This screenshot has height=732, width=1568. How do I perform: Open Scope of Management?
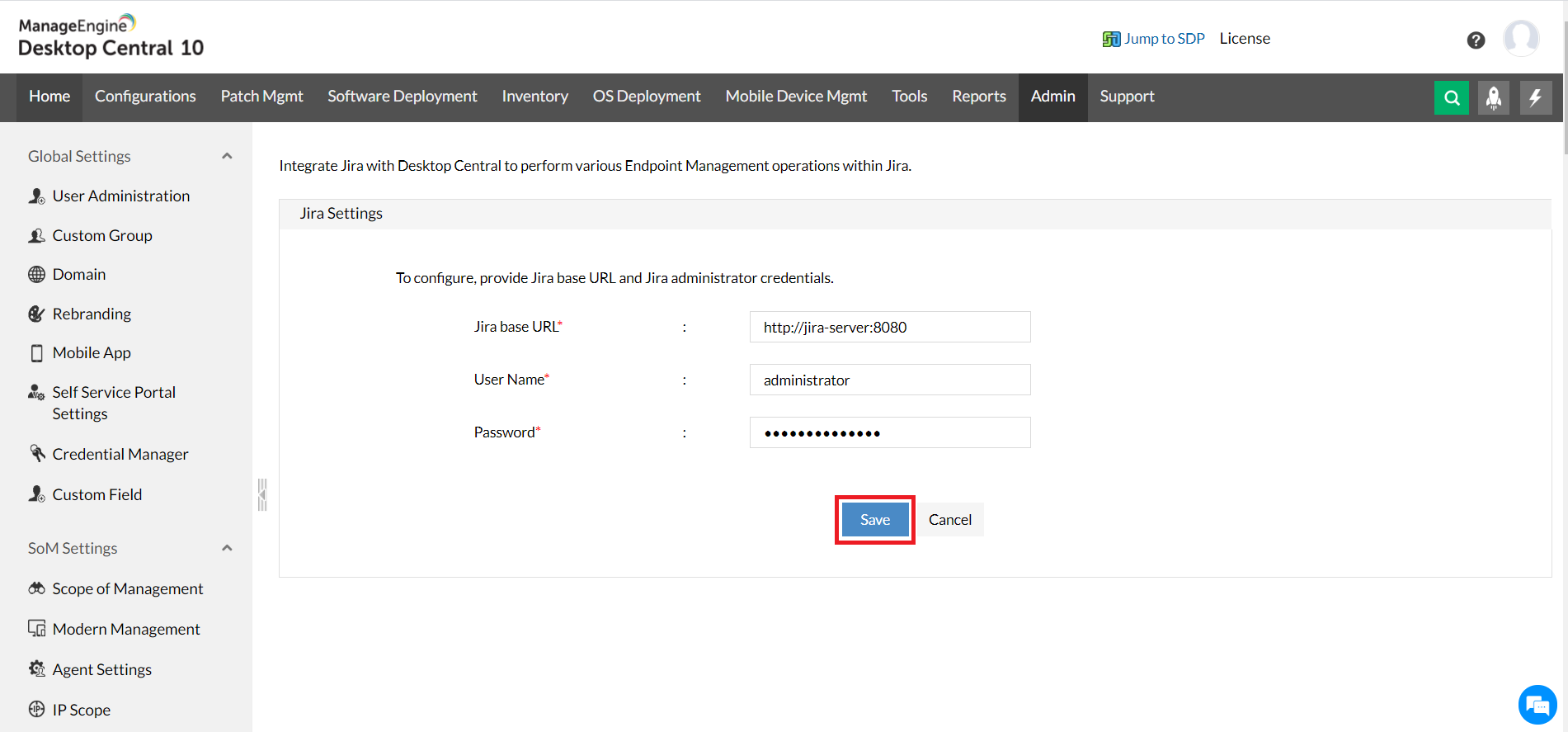click(x=128, y=588)
